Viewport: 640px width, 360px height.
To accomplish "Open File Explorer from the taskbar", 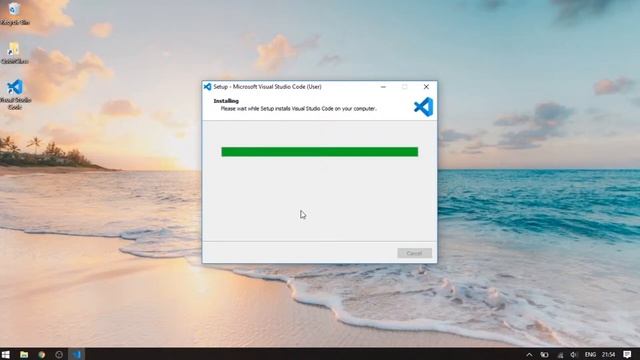I will 24,354.
